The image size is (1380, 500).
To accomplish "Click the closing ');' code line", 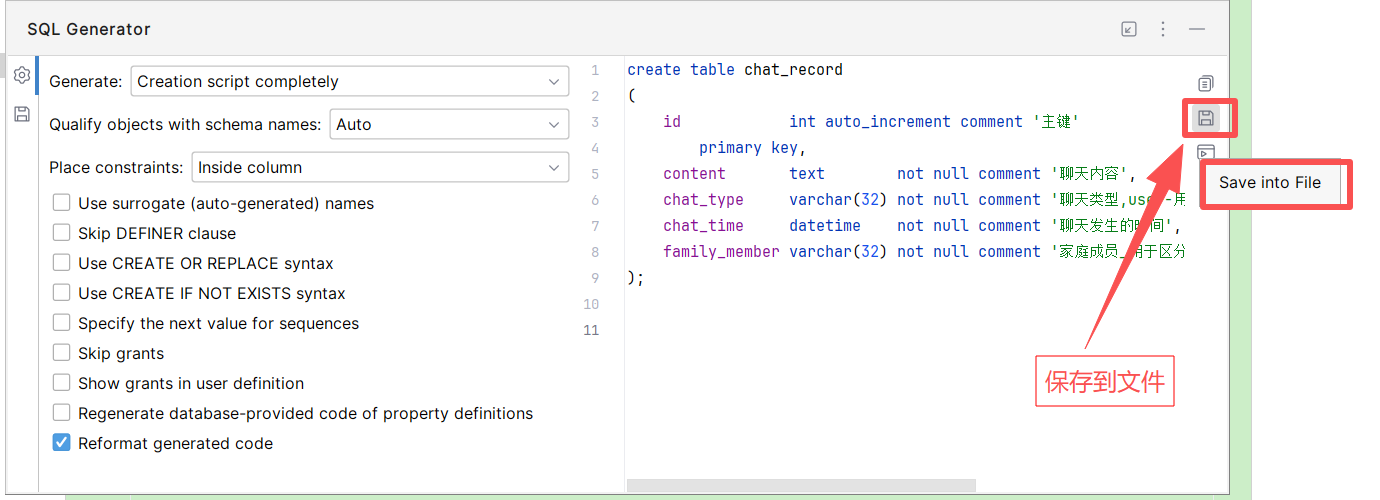I will coord(636,278).
